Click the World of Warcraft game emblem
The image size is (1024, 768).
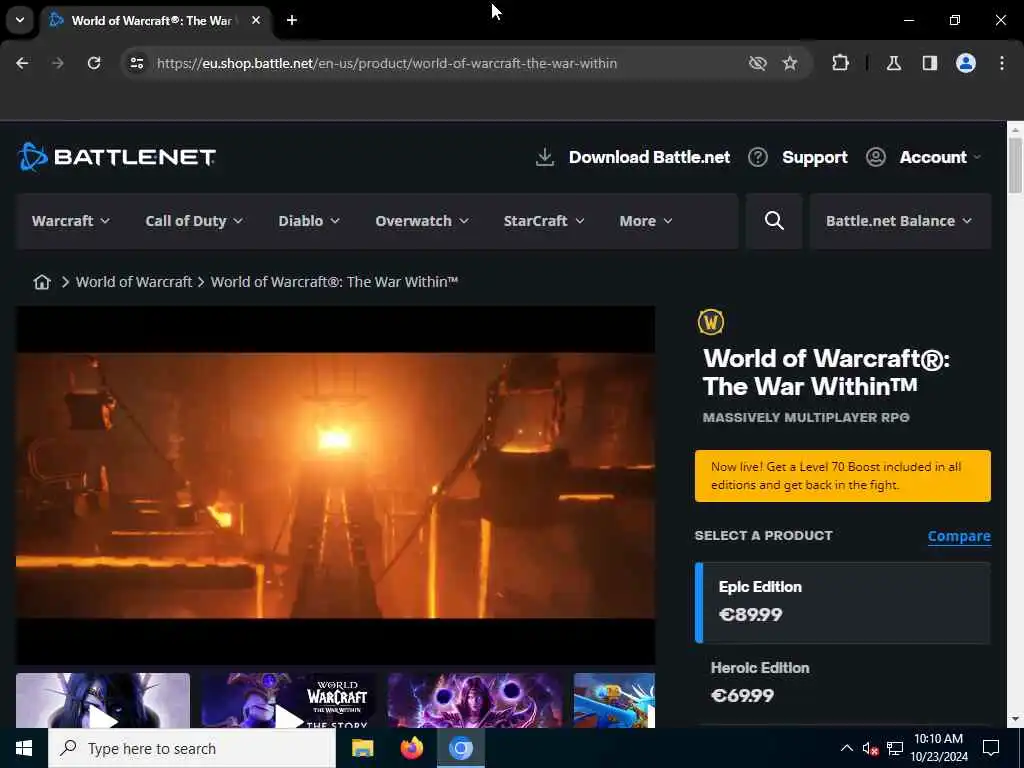711,322
